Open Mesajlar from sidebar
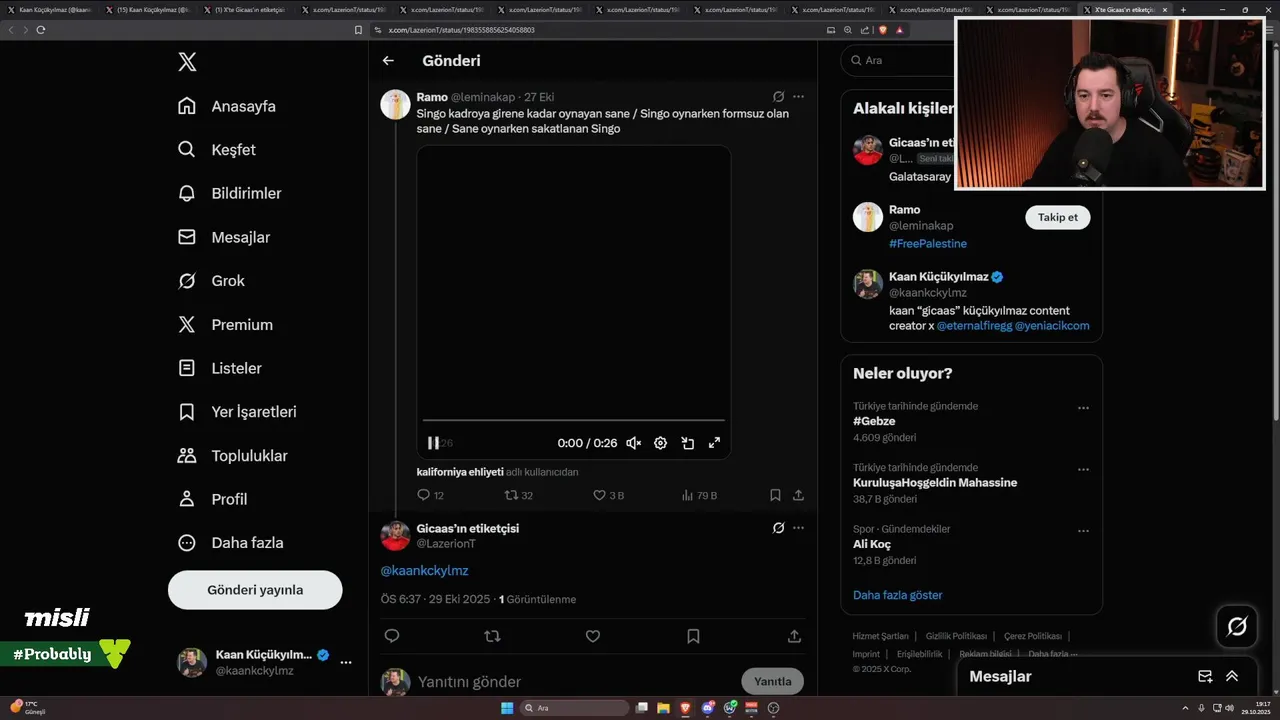This screenshot has width=1280, height=720. tap(223, 237)
